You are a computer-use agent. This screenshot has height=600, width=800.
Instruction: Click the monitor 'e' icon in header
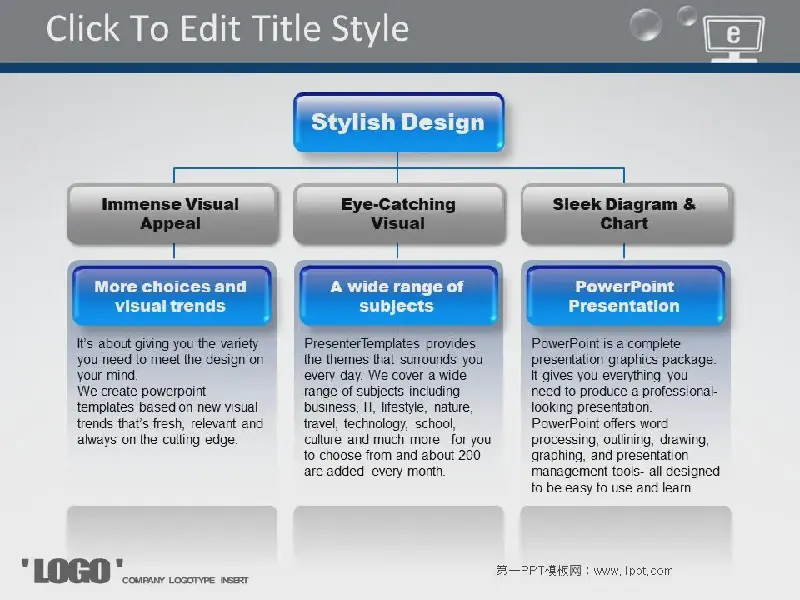735,38
